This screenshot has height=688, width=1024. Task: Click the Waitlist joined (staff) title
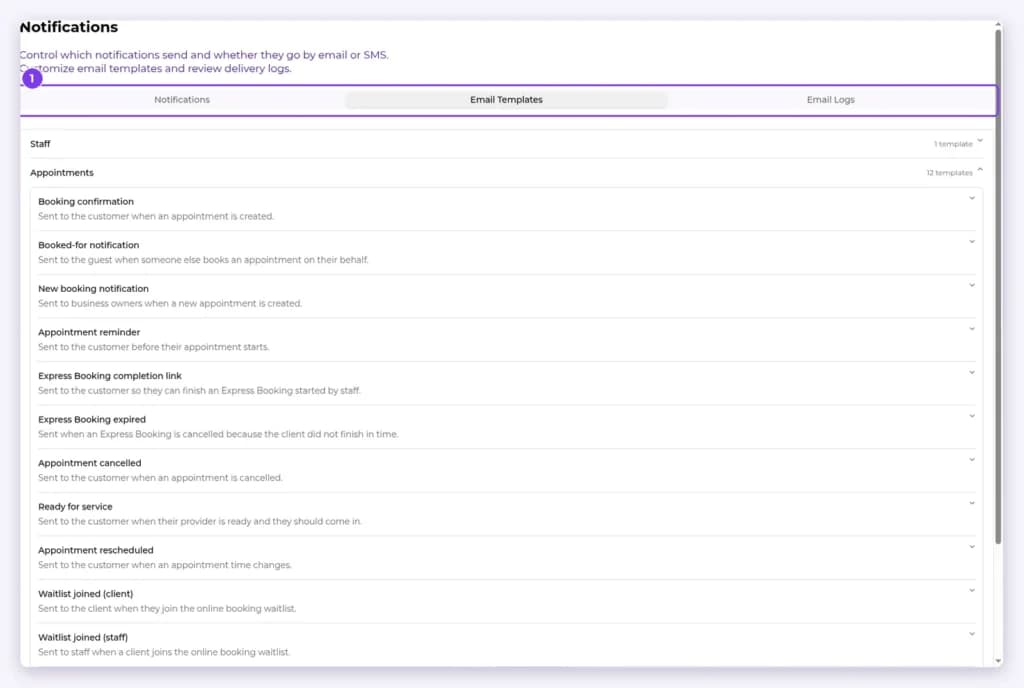83,638
